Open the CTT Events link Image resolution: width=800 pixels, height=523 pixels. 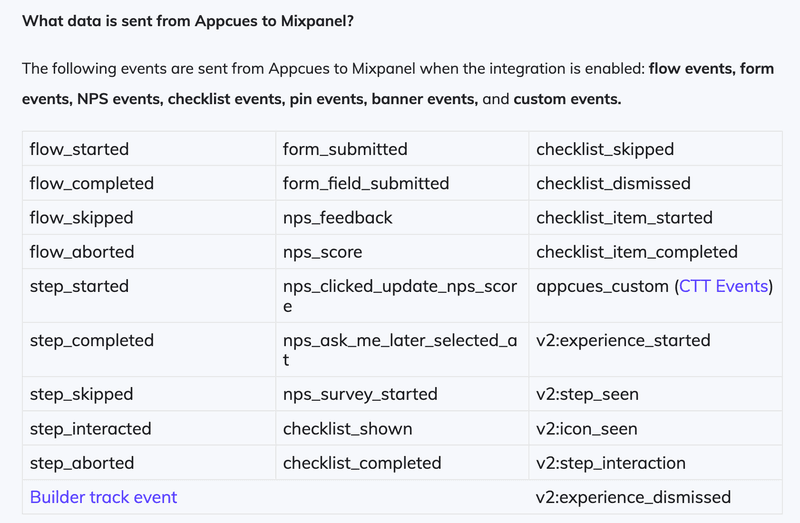pyautogui.click(x=723, y=286)
